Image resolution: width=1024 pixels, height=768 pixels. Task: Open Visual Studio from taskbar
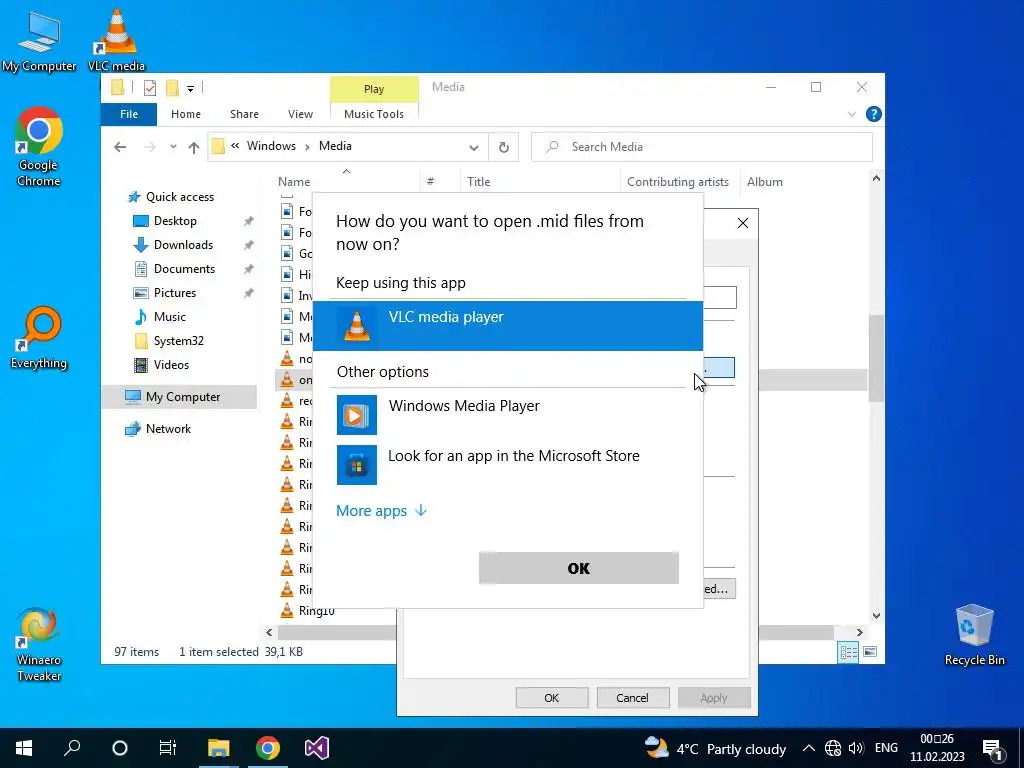tap(317, 748)
